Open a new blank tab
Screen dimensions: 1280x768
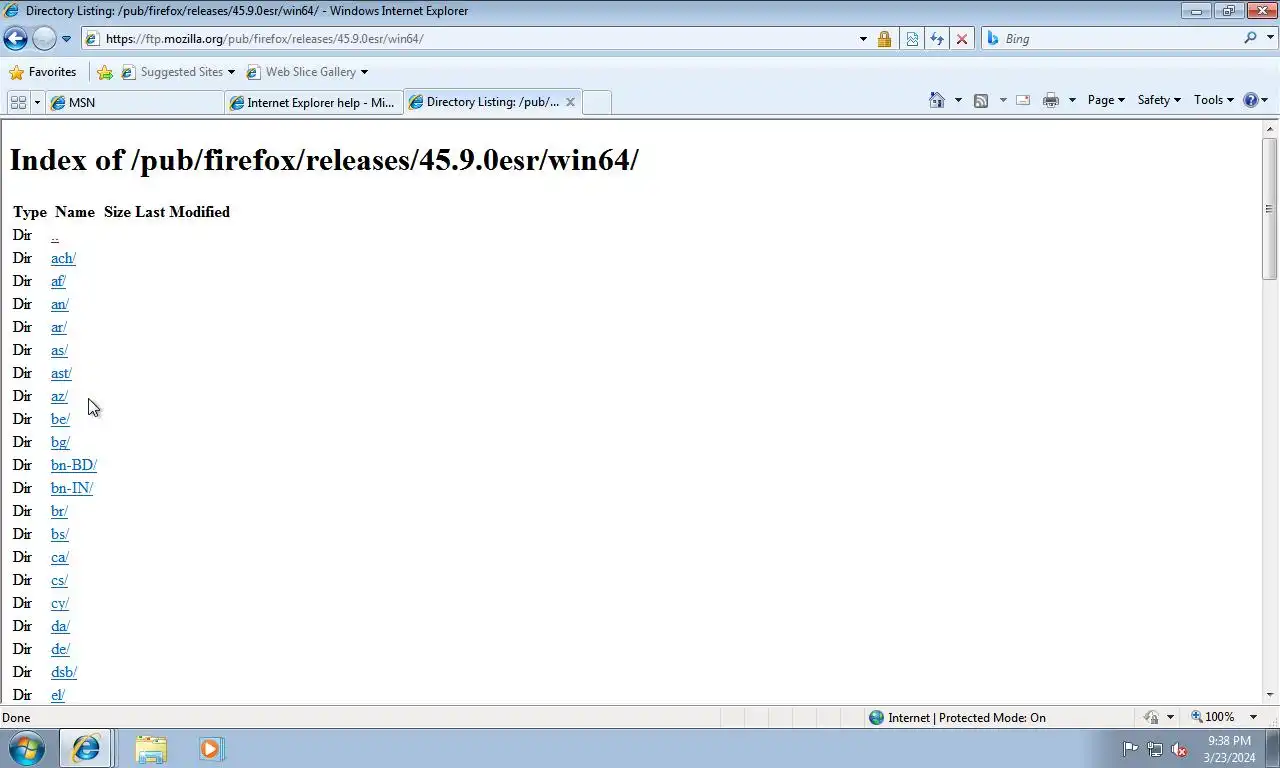pos(596,102)
